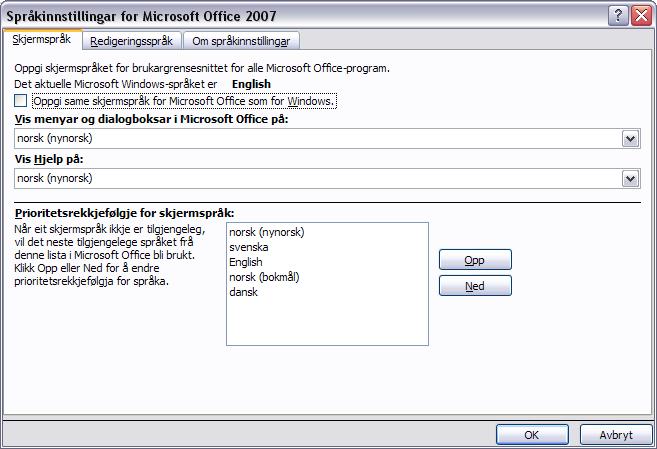Enable same display language as Windows checkbox

click(x=20, y=101)
